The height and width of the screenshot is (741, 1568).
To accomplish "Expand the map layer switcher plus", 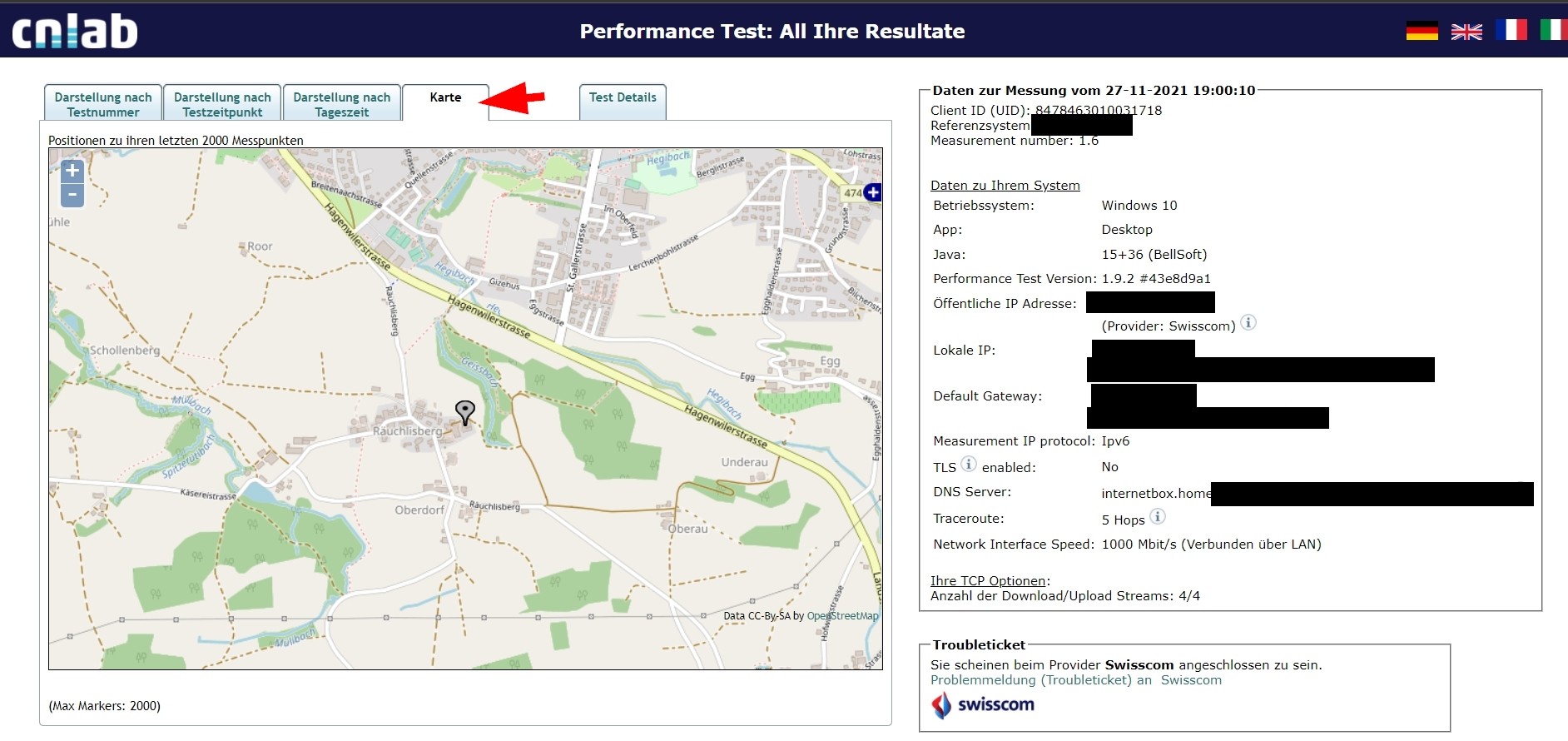I will pyautogui.click(x=872, y=192).
